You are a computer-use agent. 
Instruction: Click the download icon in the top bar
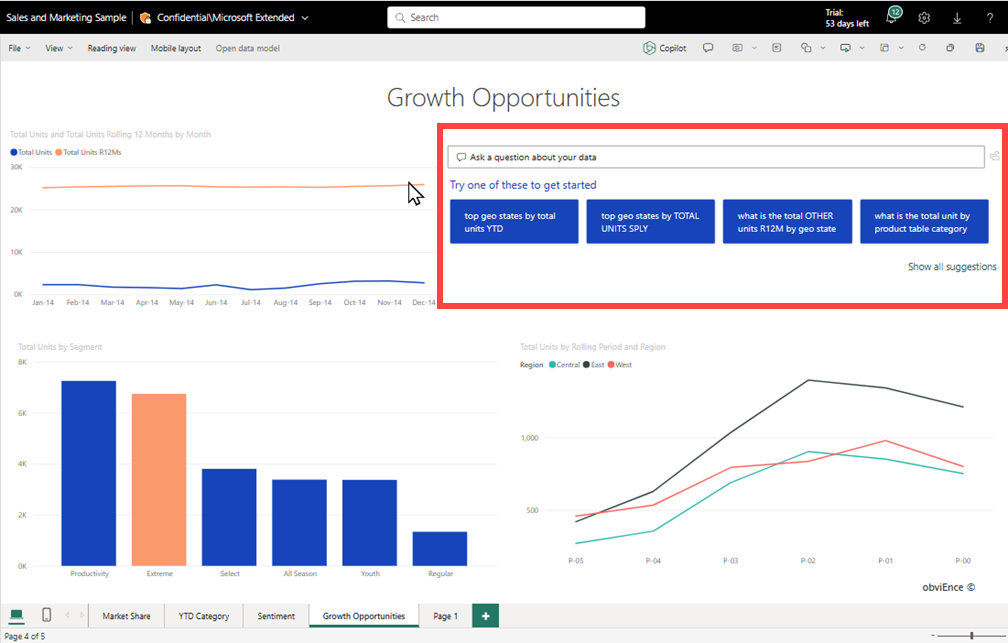pyautogui.click(x=957, y=17)
